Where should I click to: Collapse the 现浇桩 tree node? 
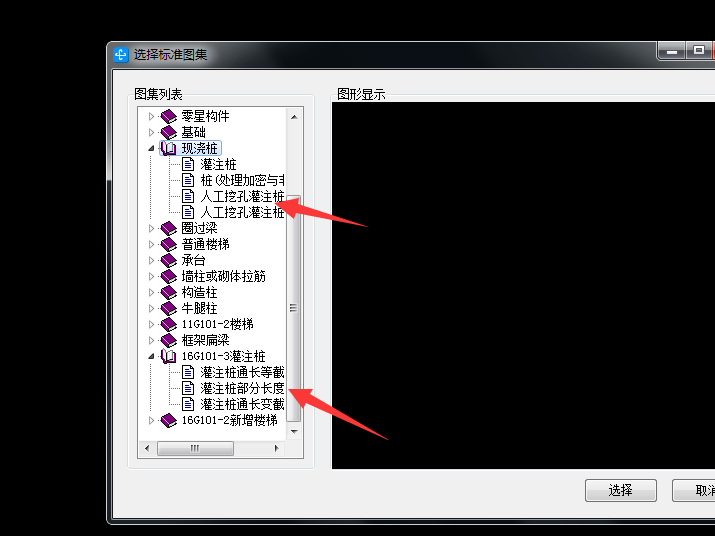coord(151,148)
